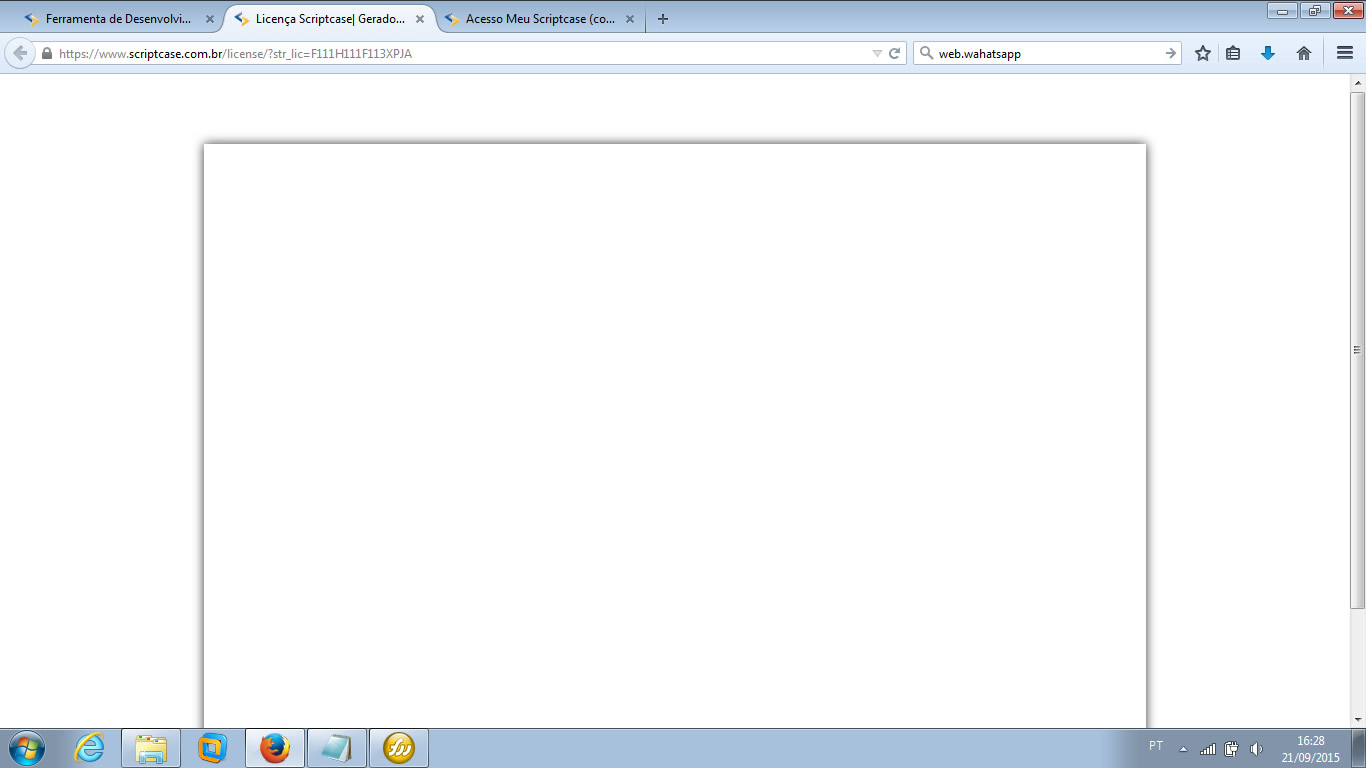Submit the search with the go arrow
This screenshot has height=768, width=1366.
coord(1171,54)
